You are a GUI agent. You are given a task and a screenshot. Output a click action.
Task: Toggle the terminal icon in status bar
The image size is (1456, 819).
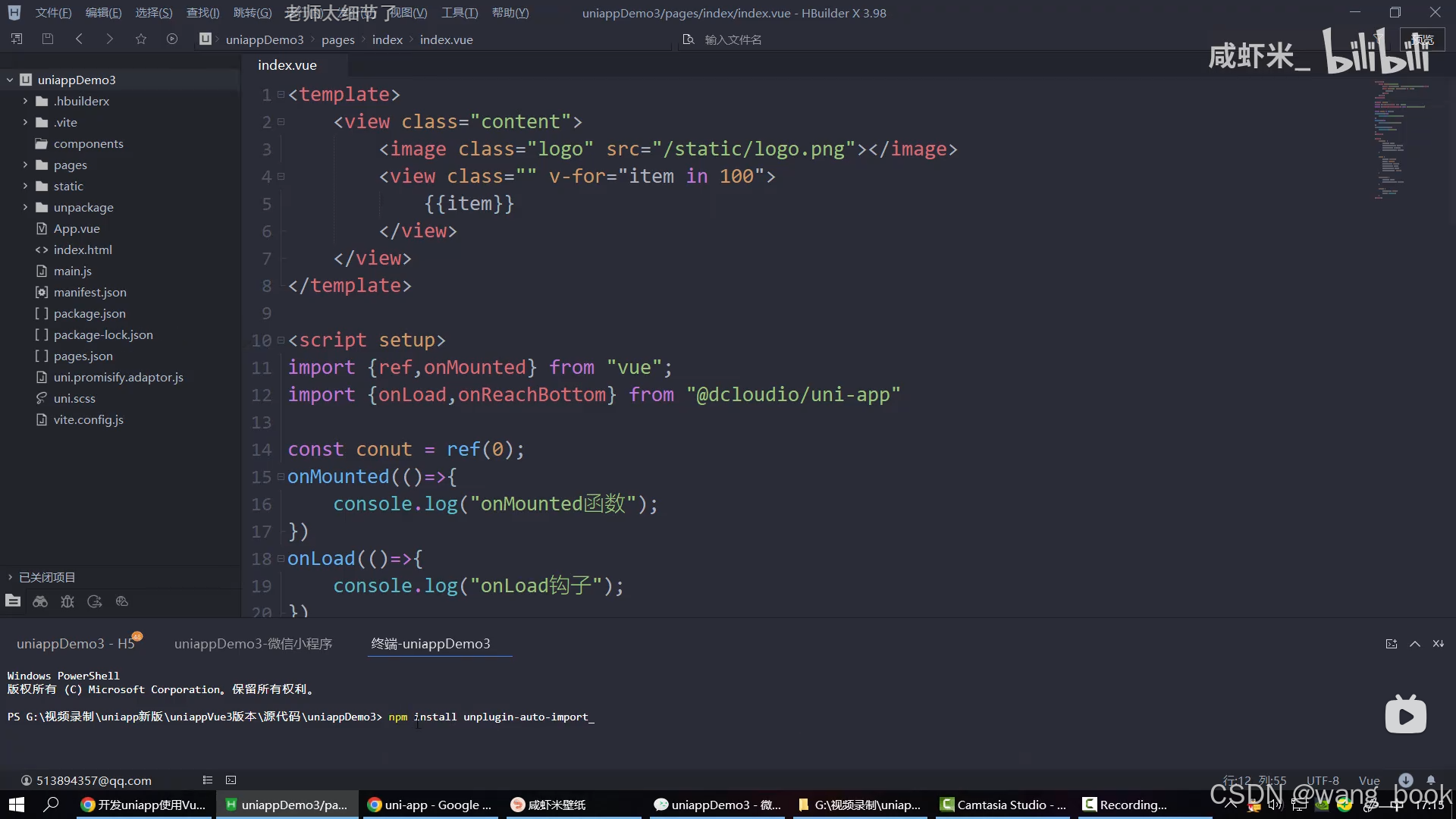231,780
